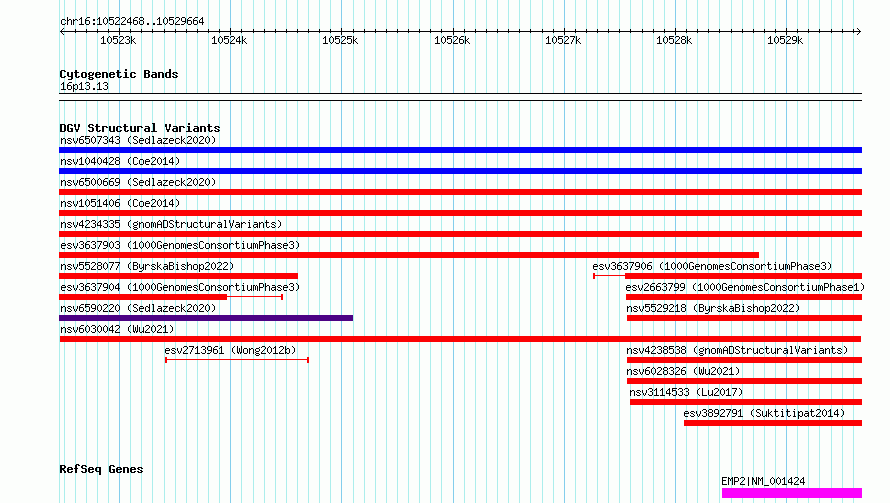
Task: Click the thin esv2713961 interval line
Action: click(237, 360)
